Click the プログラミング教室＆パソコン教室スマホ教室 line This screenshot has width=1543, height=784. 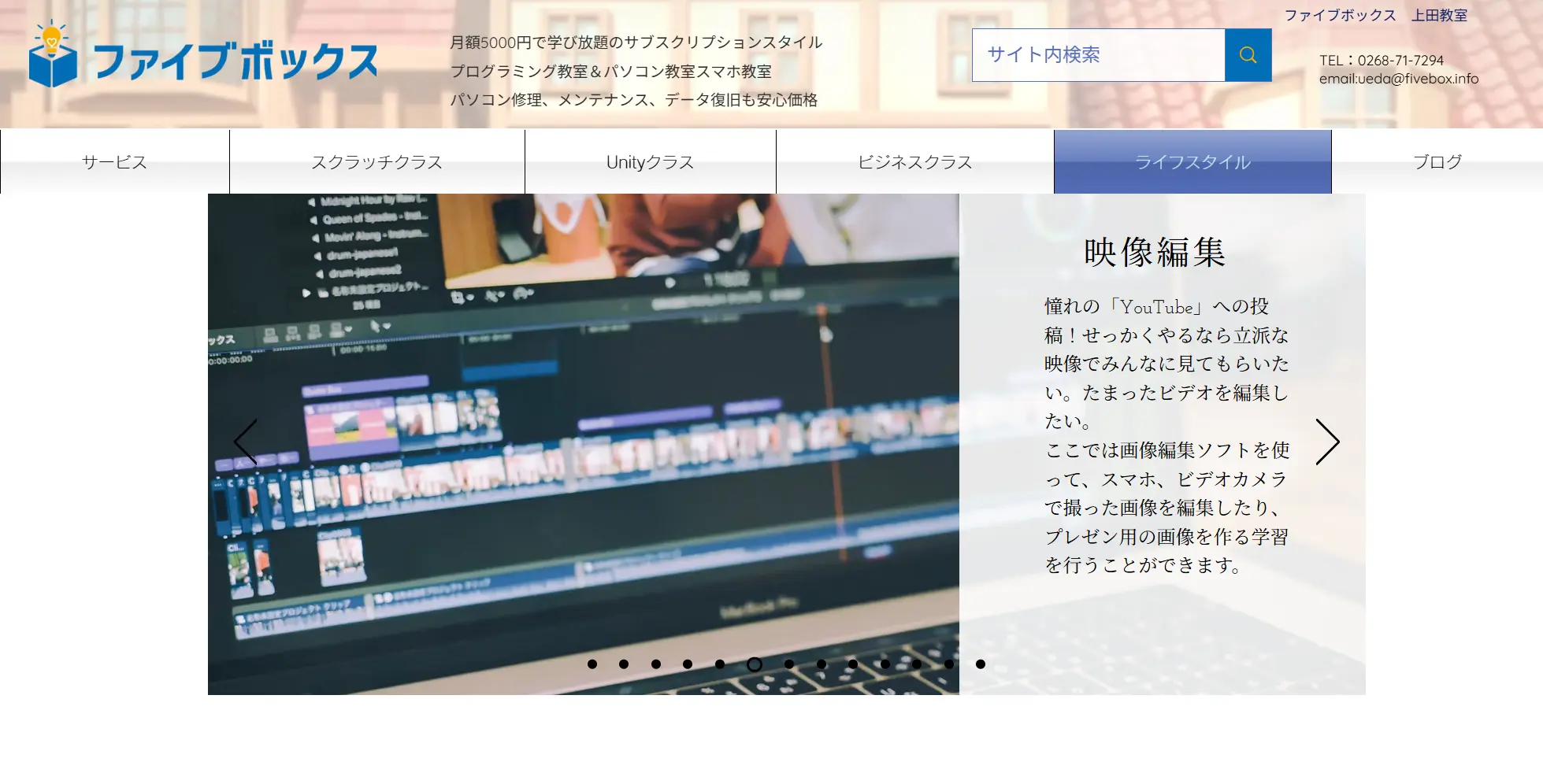pos(611,72)
